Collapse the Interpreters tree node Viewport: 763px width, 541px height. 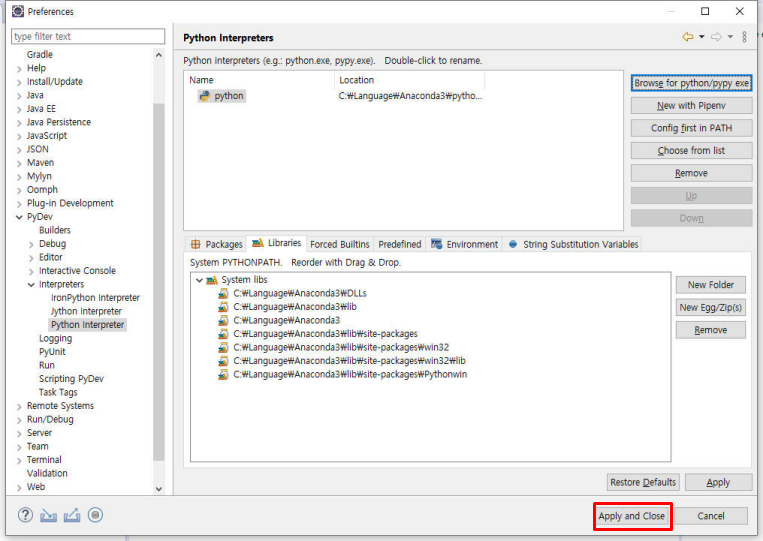[x=31, y=285]
